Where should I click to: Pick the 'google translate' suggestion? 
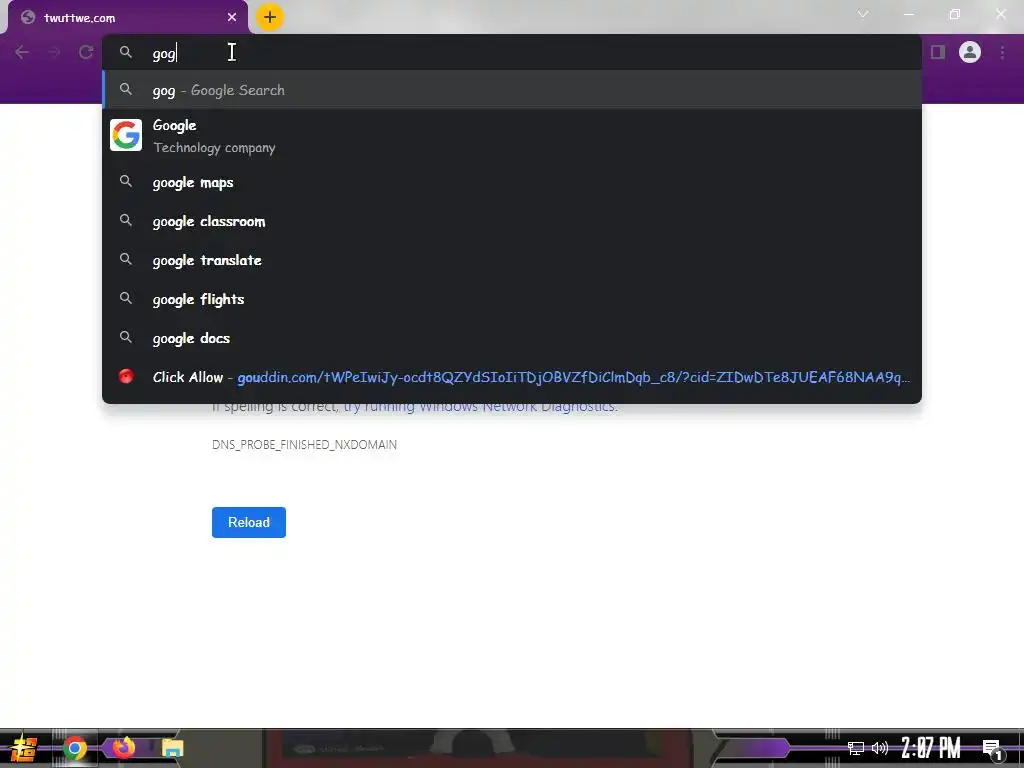pyautogui.click(x=512, y=261)
